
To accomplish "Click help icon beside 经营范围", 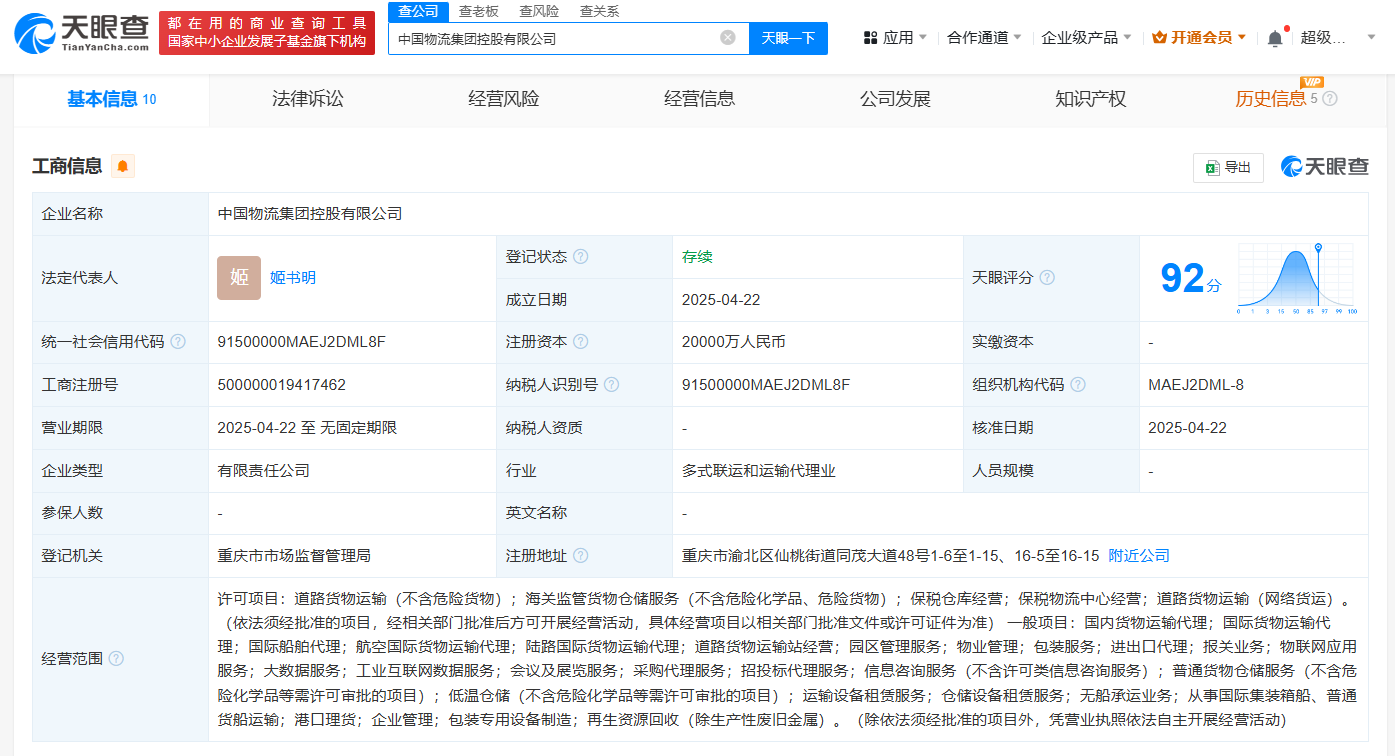I will (116, 658).
